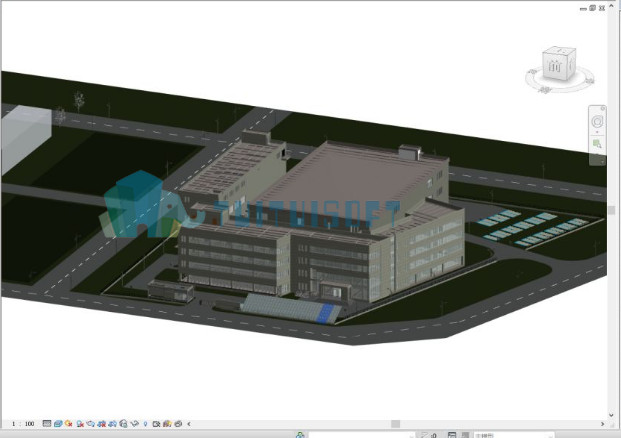Viewport: 621px width, 438px height.
Task: Open the Steering Wheels navigation tool
Action: tap(597, 121)
